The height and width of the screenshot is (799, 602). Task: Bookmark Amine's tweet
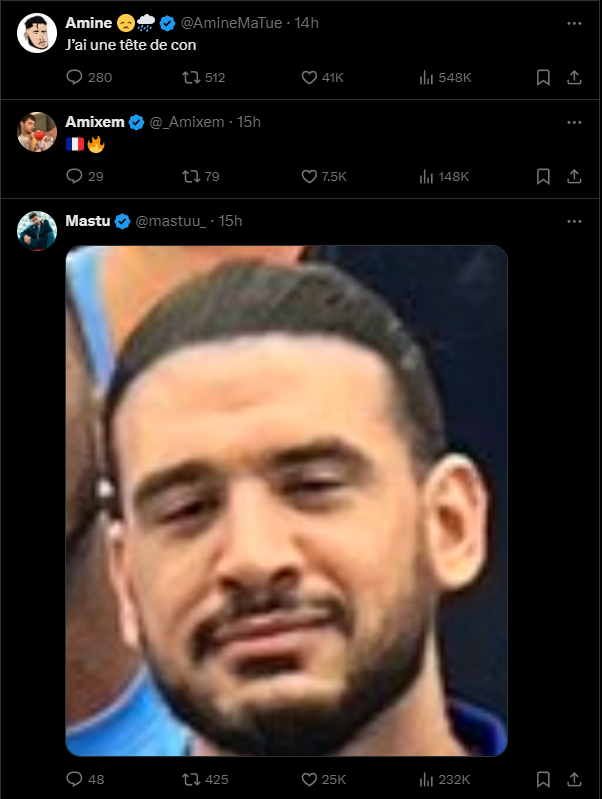543,77
